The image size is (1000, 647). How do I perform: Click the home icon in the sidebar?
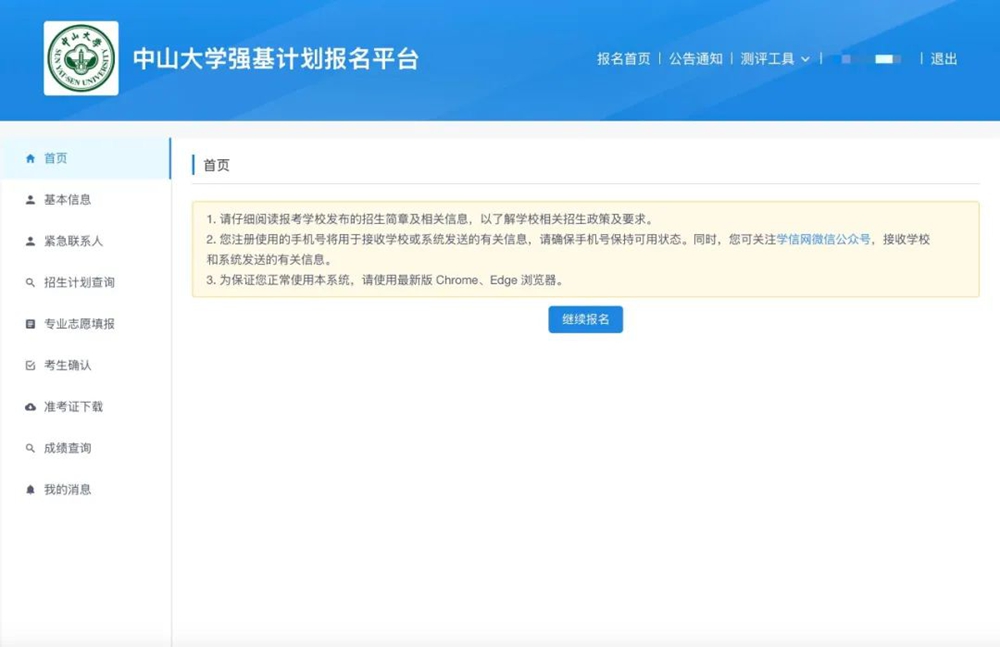[30, 158]
